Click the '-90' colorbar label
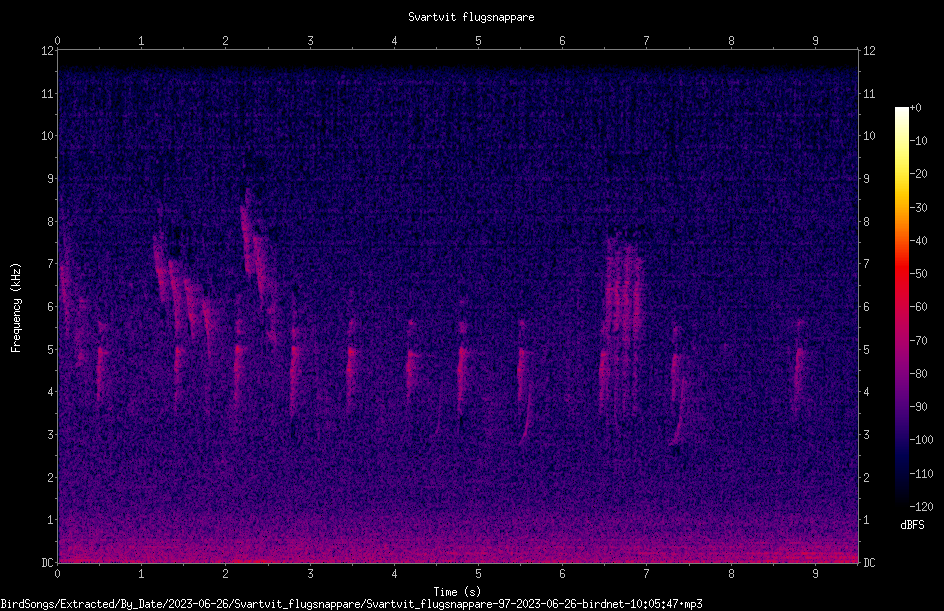Viewport: 944px width, 611px height. coord(918,407)
